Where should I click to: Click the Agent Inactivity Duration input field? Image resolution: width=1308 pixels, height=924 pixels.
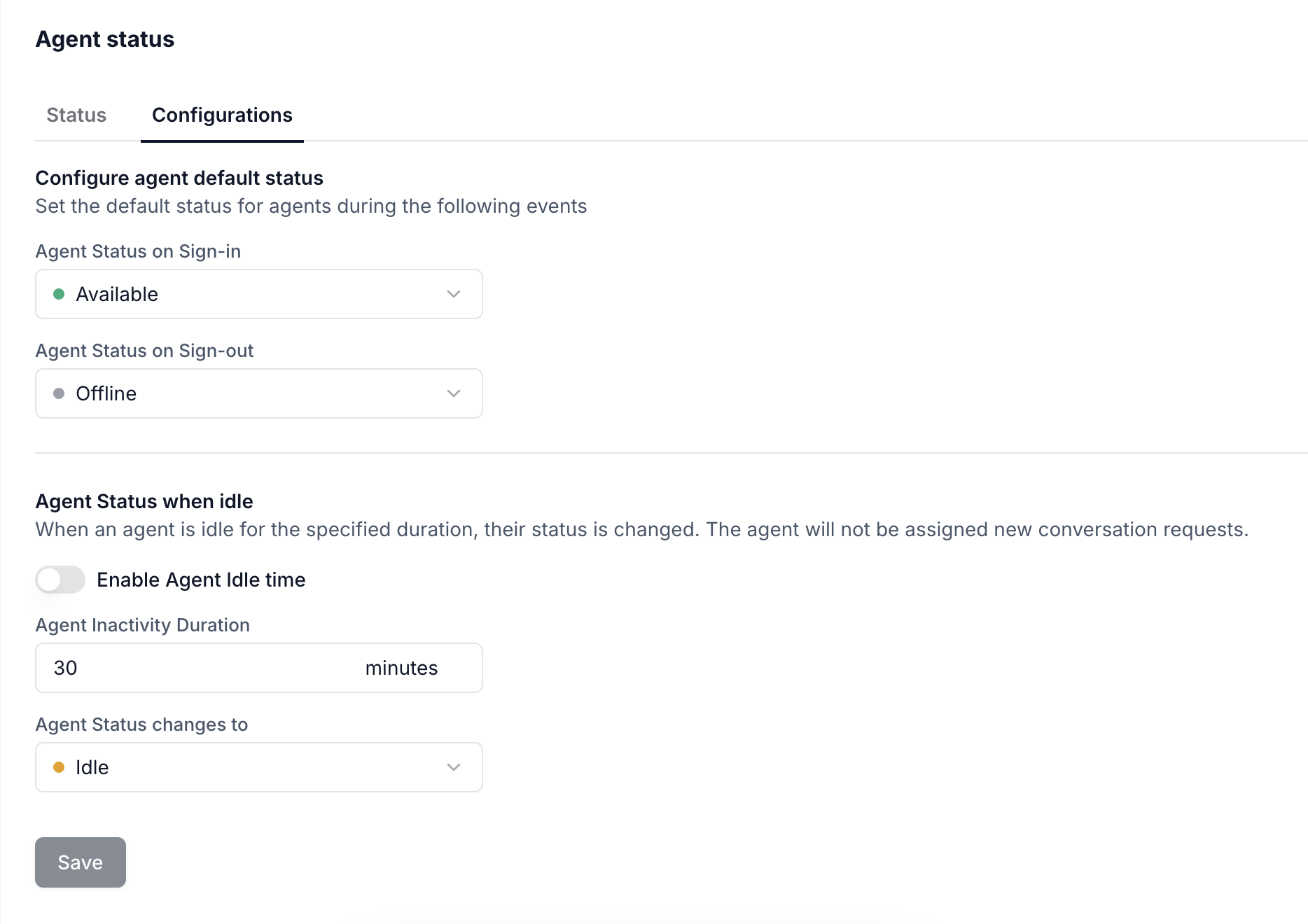coord(259,668)
